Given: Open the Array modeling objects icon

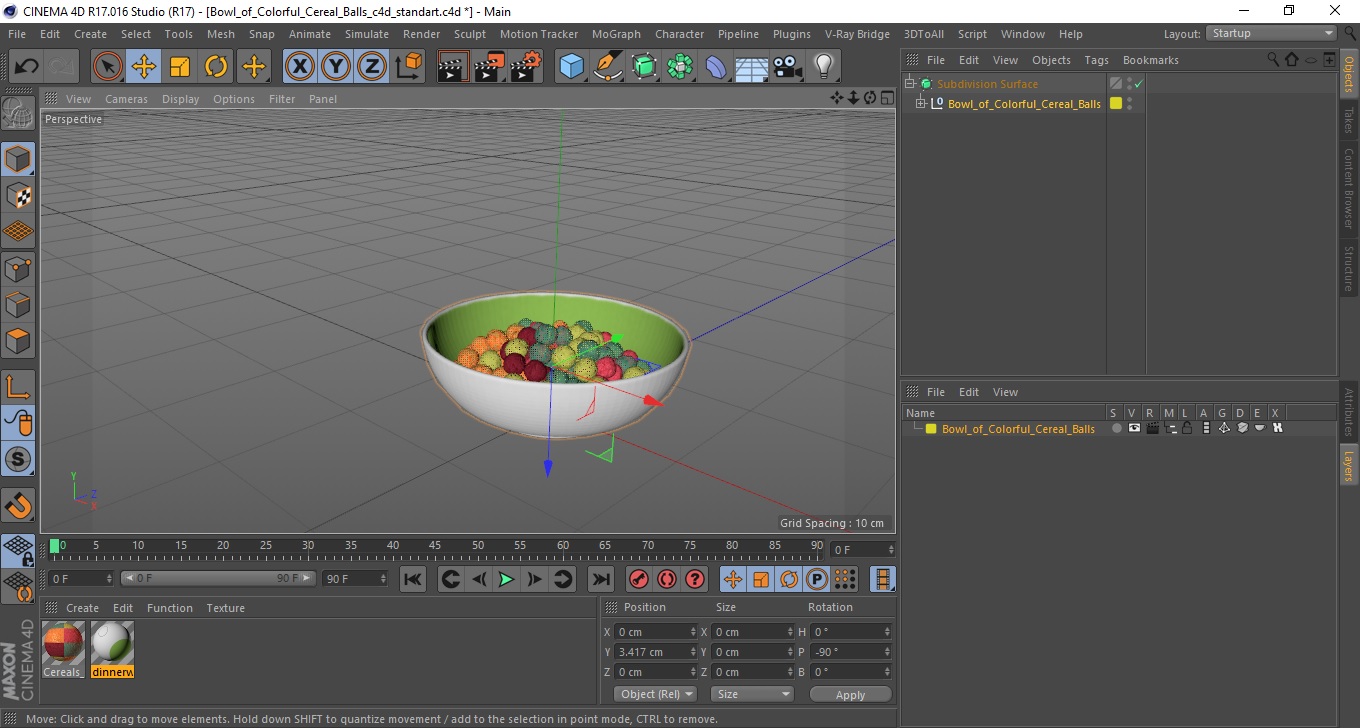Looking at the screenshot, I should [x=680, y=67].
